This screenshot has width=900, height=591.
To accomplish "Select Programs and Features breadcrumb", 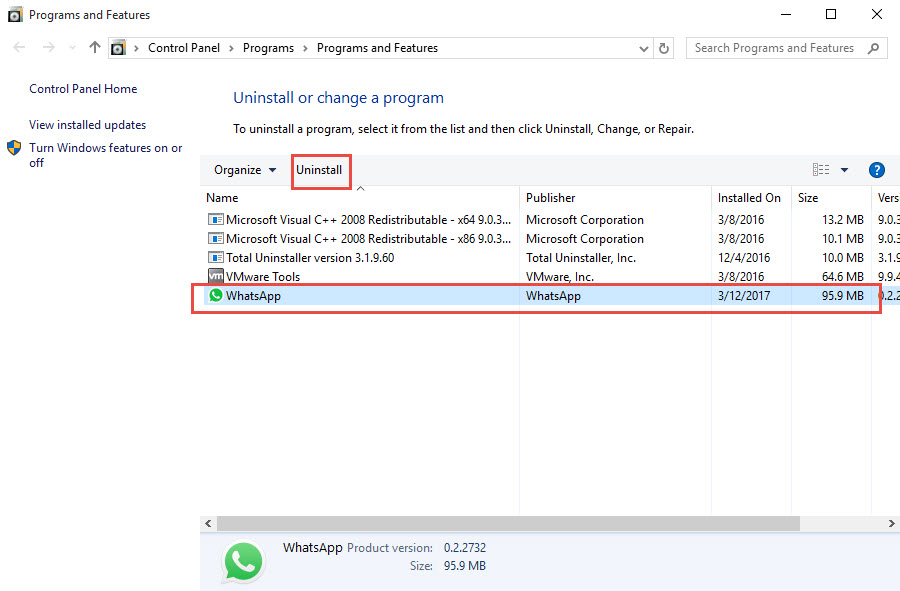I will pyautogui.click(x=377, y=48).
